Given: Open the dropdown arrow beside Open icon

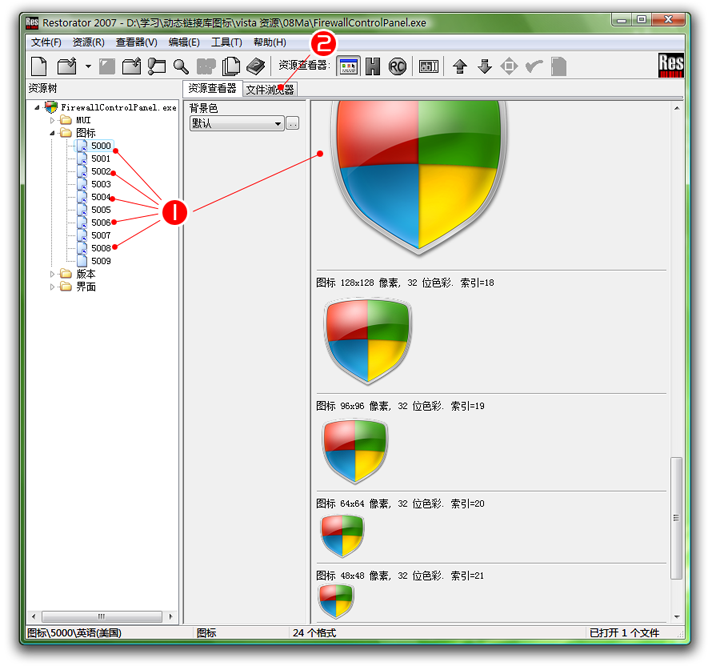Looking at the screenshot, I should click(88, 67).
